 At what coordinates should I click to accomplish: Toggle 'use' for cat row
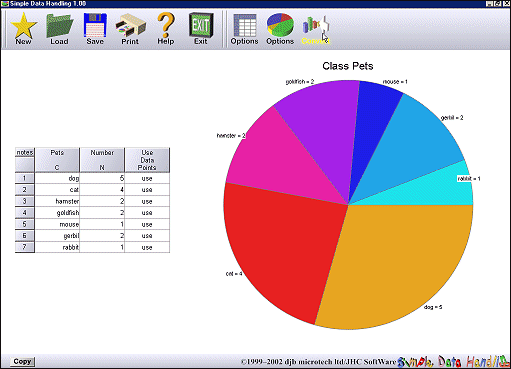pyautogui.click(x=147, y=190)
